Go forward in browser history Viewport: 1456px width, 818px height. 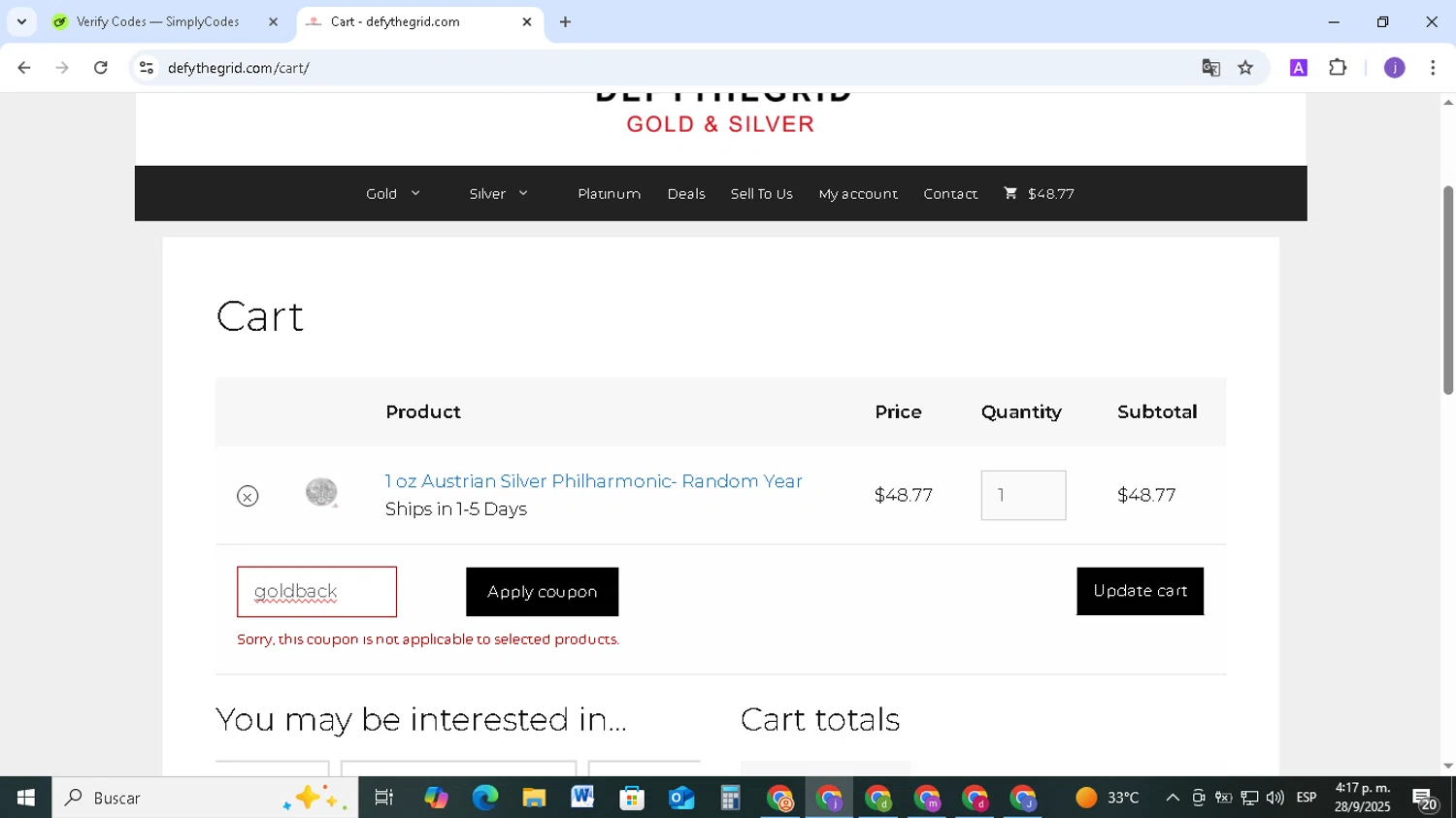pyautogui.click(x=62, y=68)
